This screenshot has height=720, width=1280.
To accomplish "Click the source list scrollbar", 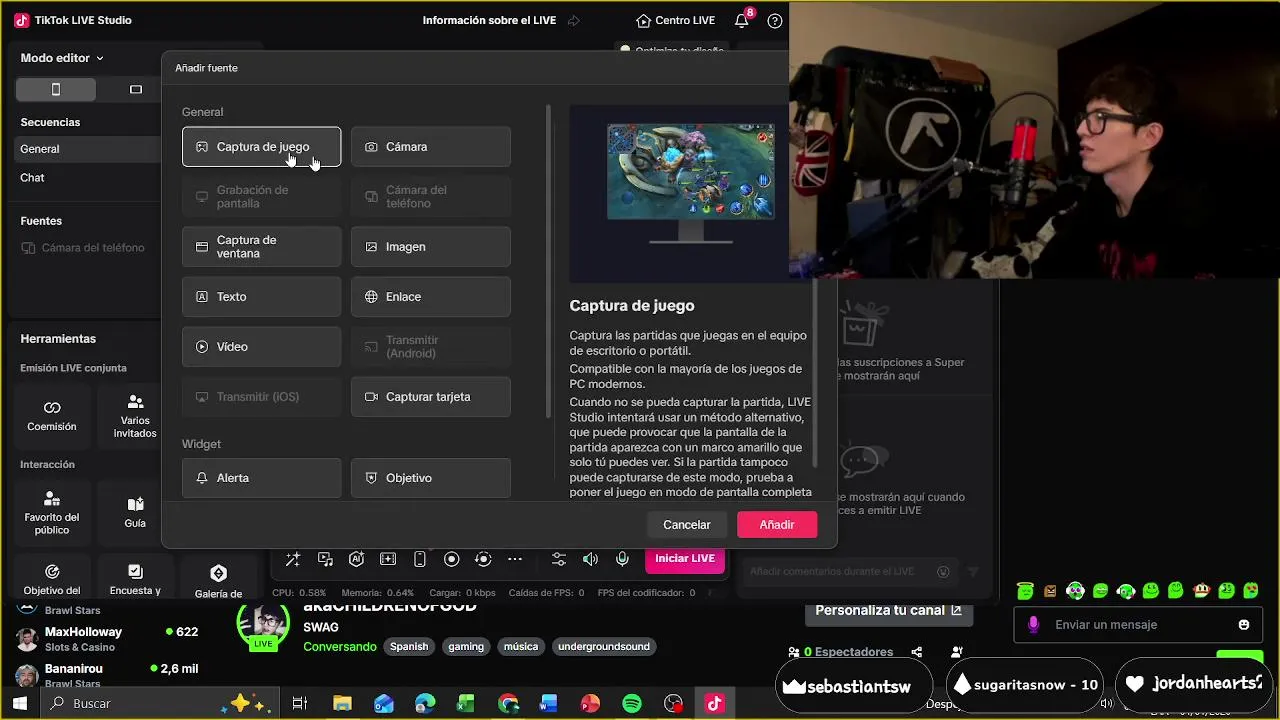I will 547,262.
